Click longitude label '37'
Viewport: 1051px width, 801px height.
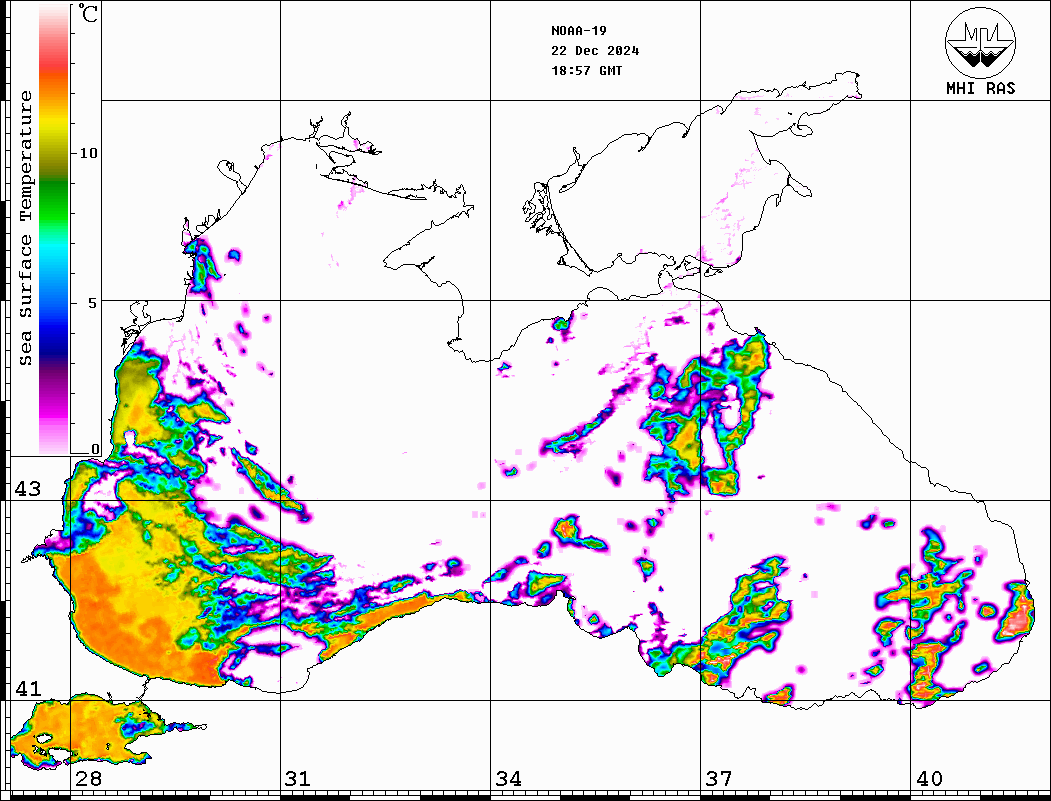coord(719,778)
